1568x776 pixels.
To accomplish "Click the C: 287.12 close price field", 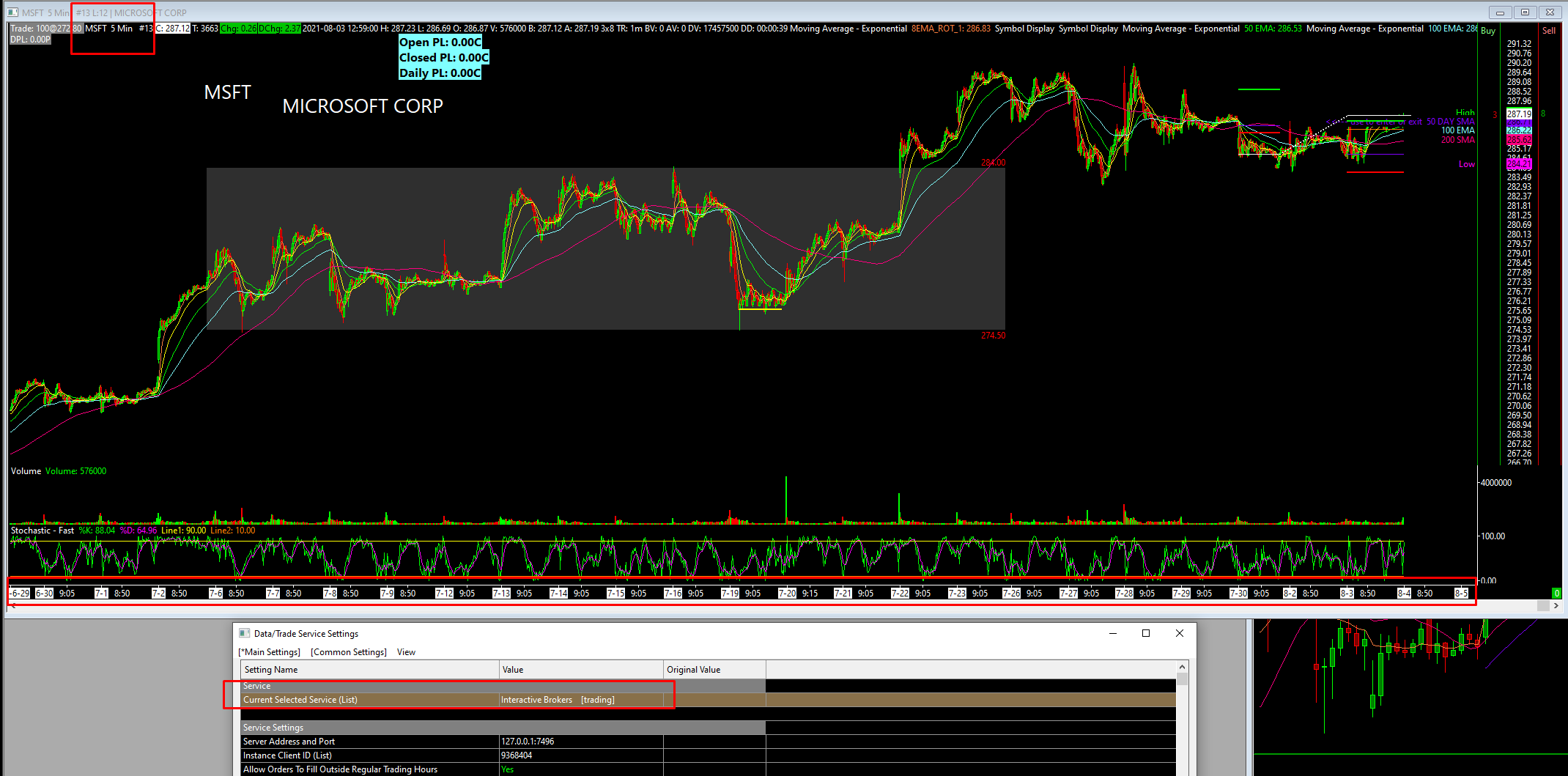I will click(x=173, y=29).
